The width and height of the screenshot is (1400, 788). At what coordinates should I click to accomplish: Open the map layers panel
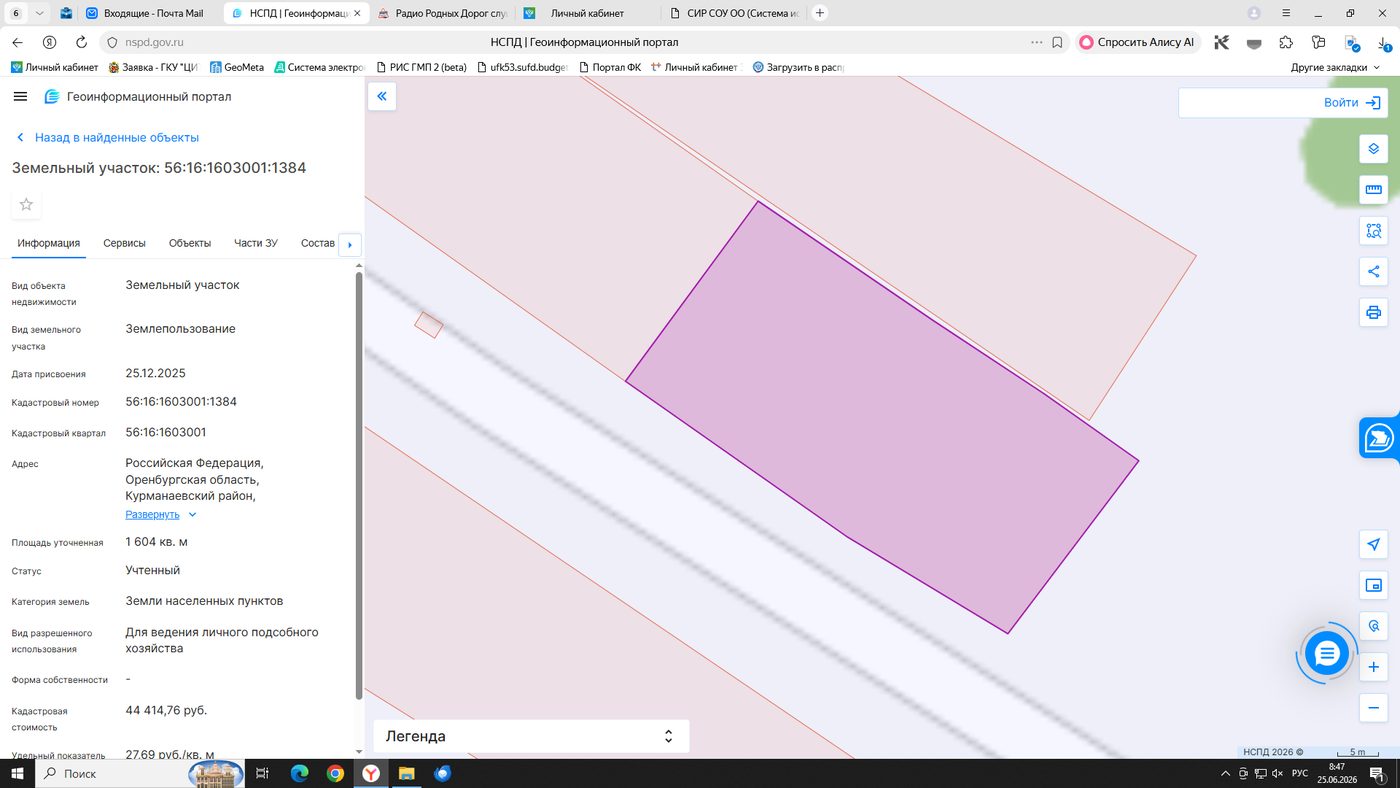[x=1373, y=149]
